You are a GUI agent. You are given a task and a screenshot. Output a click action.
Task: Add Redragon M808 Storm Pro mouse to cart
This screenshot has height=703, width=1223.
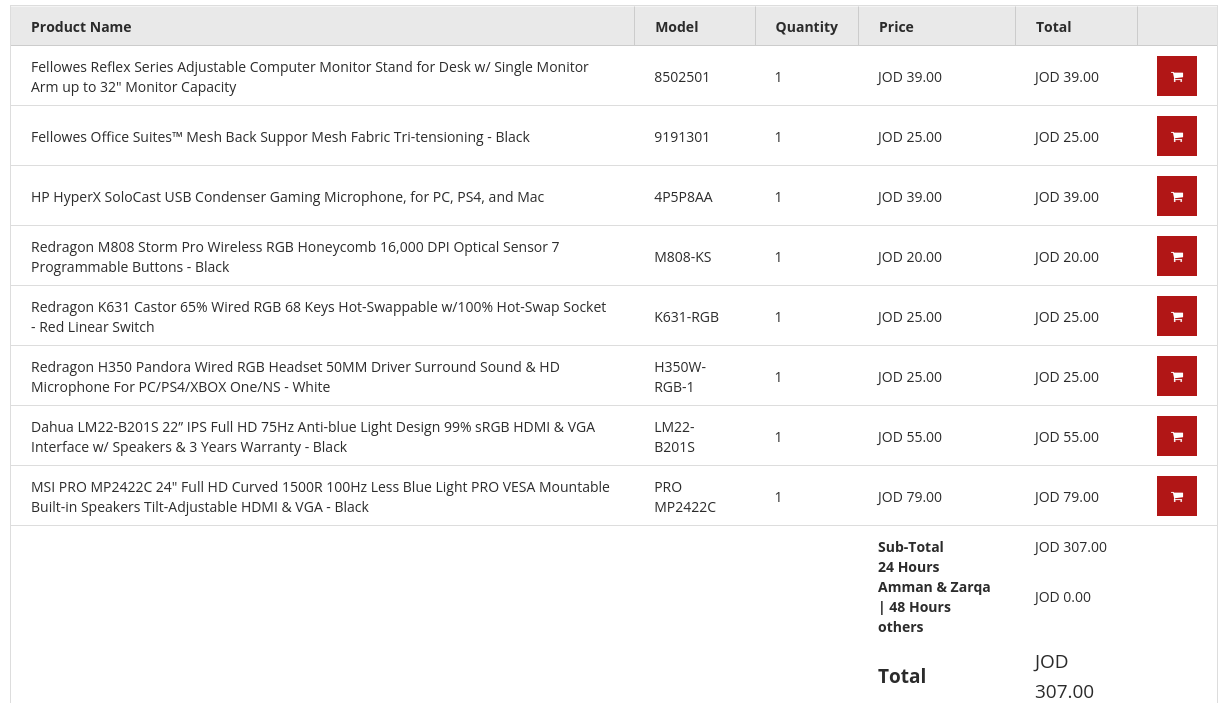[x=1176, y=256]
